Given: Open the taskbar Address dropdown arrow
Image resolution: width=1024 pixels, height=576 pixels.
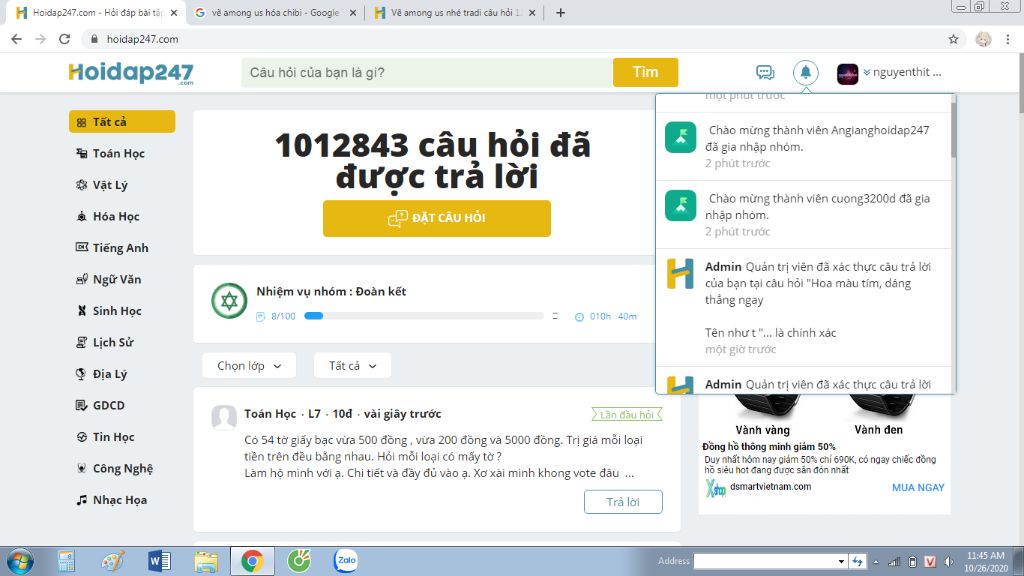Looking at the screenshot, I should tap(841, 561).
